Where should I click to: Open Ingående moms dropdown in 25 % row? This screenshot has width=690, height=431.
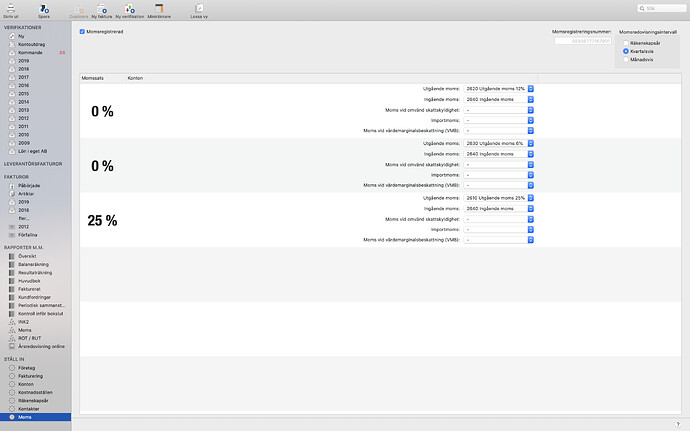[x=499, y=209]
